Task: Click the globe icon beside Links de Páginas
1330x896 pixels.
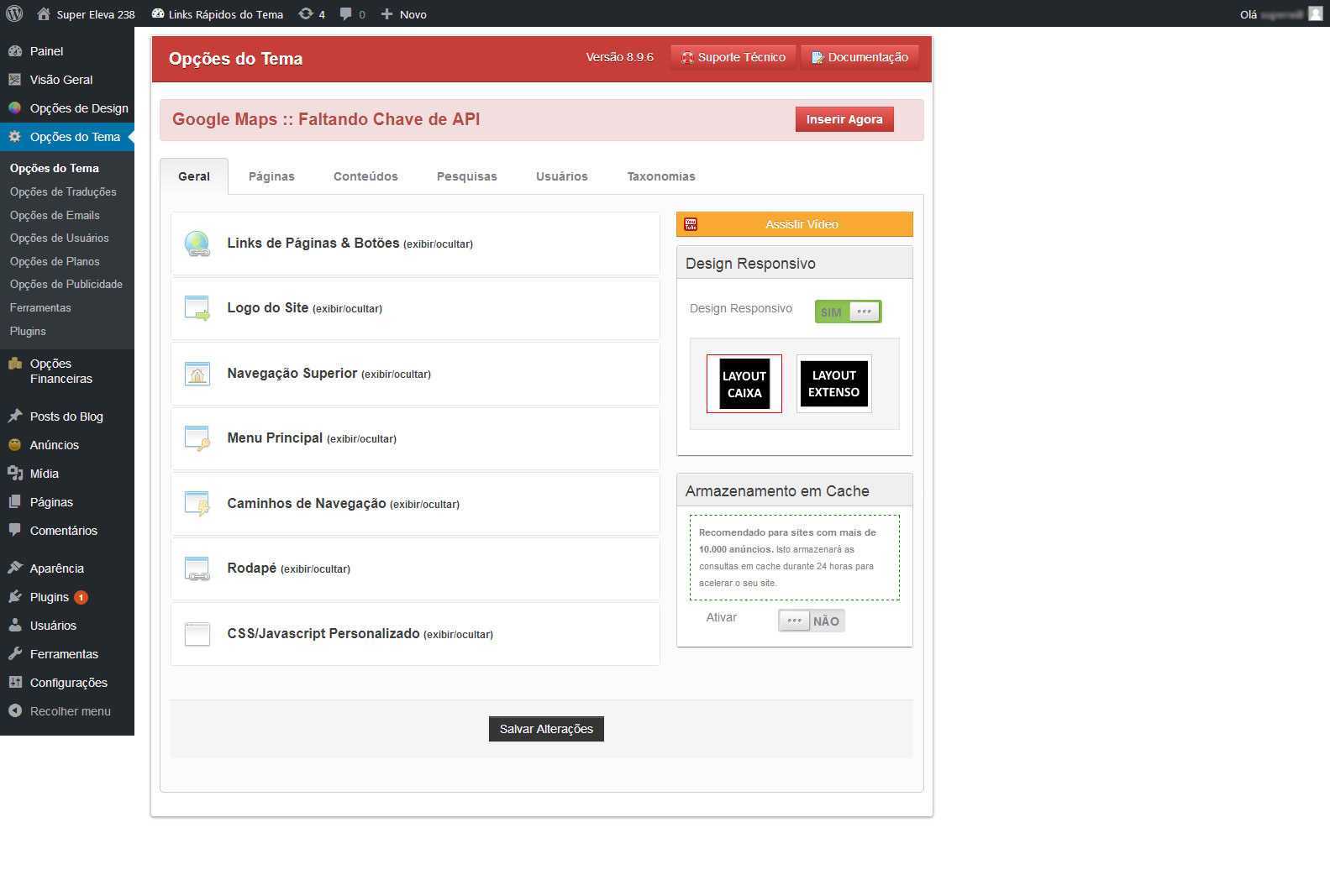Action: 197,244
